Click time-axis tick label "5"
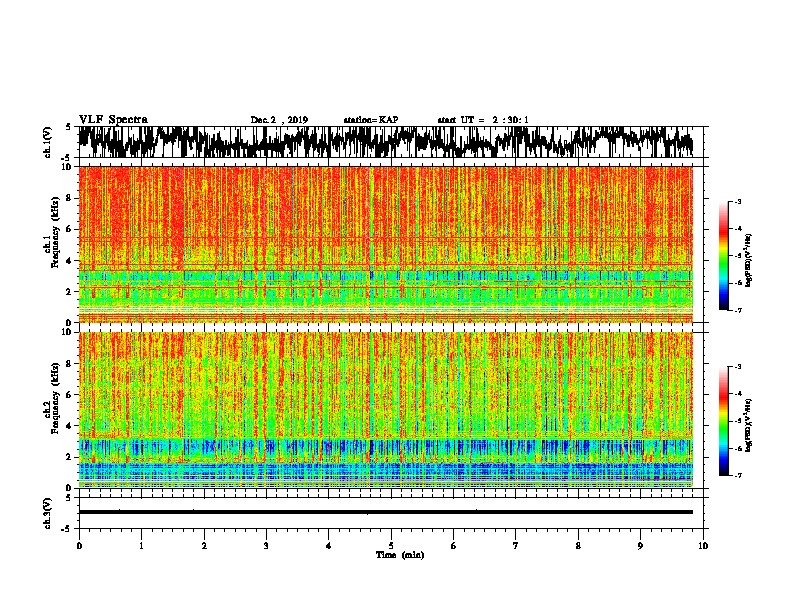 point(391,546)
